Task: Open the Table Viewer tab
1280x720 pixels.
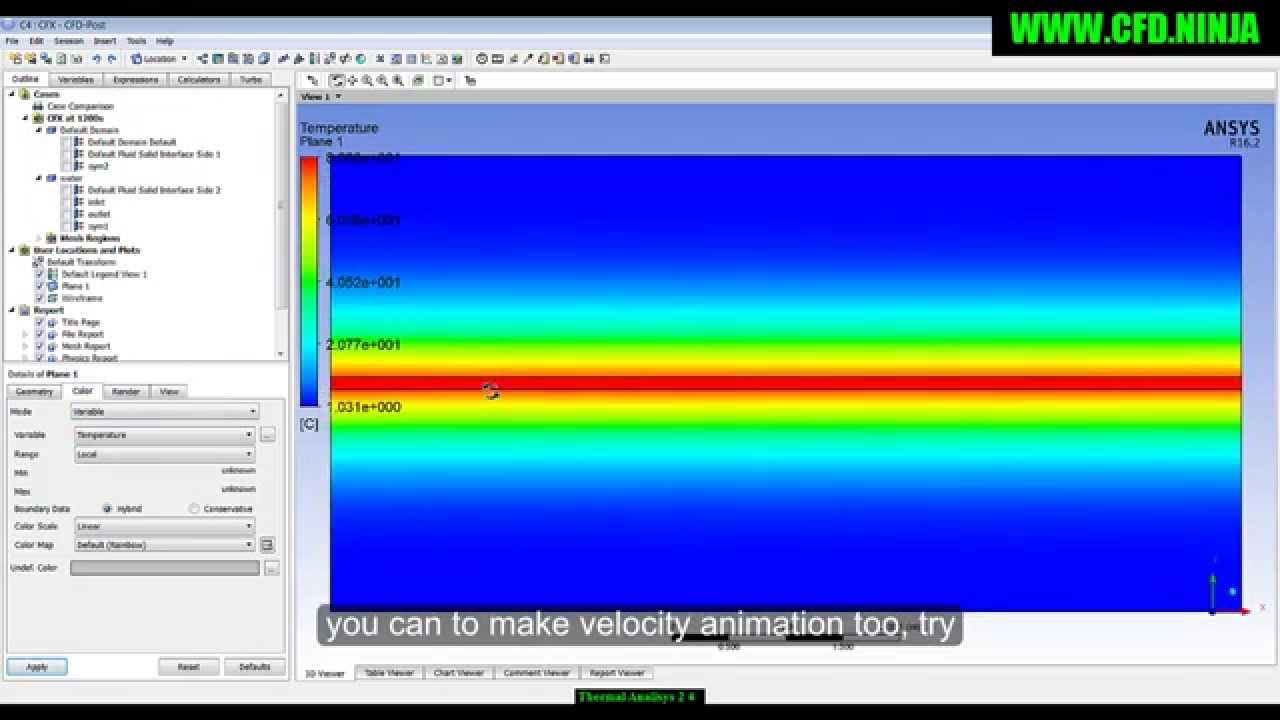Action: [x=390, y=673]
